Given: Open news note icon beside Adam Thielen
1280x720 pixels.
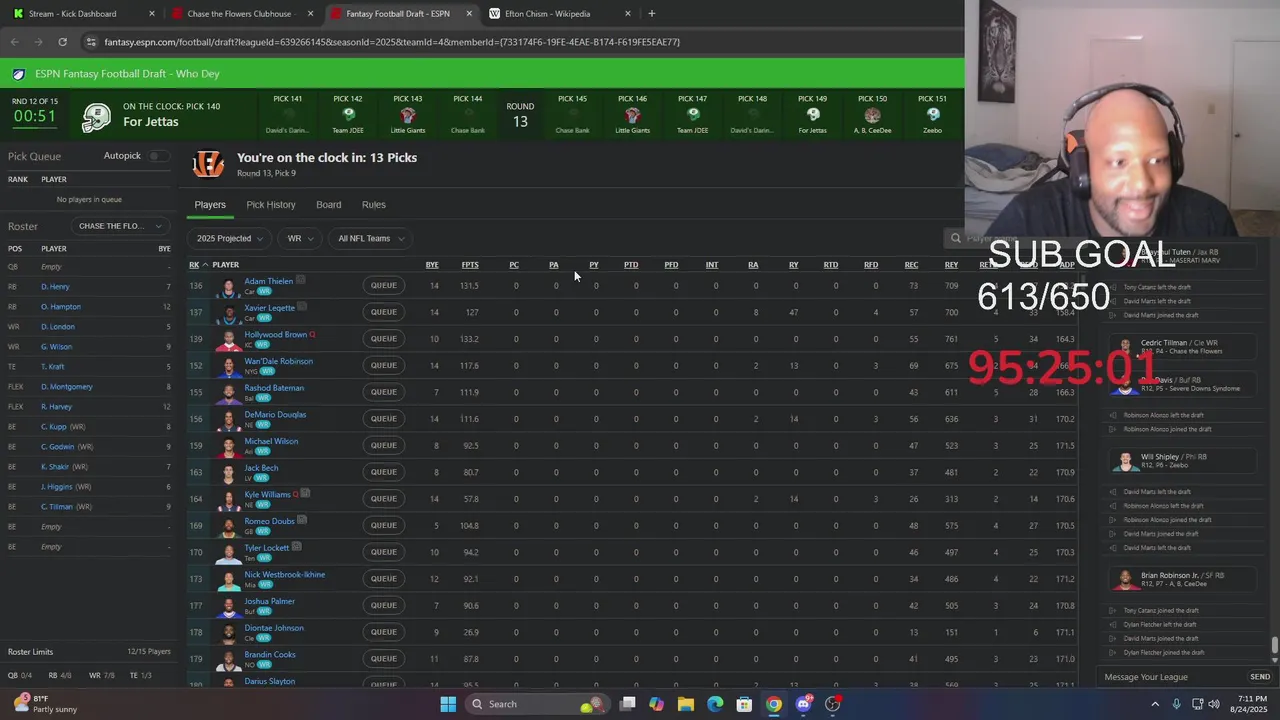Looking at the screenshot, I should pos(300,280).
